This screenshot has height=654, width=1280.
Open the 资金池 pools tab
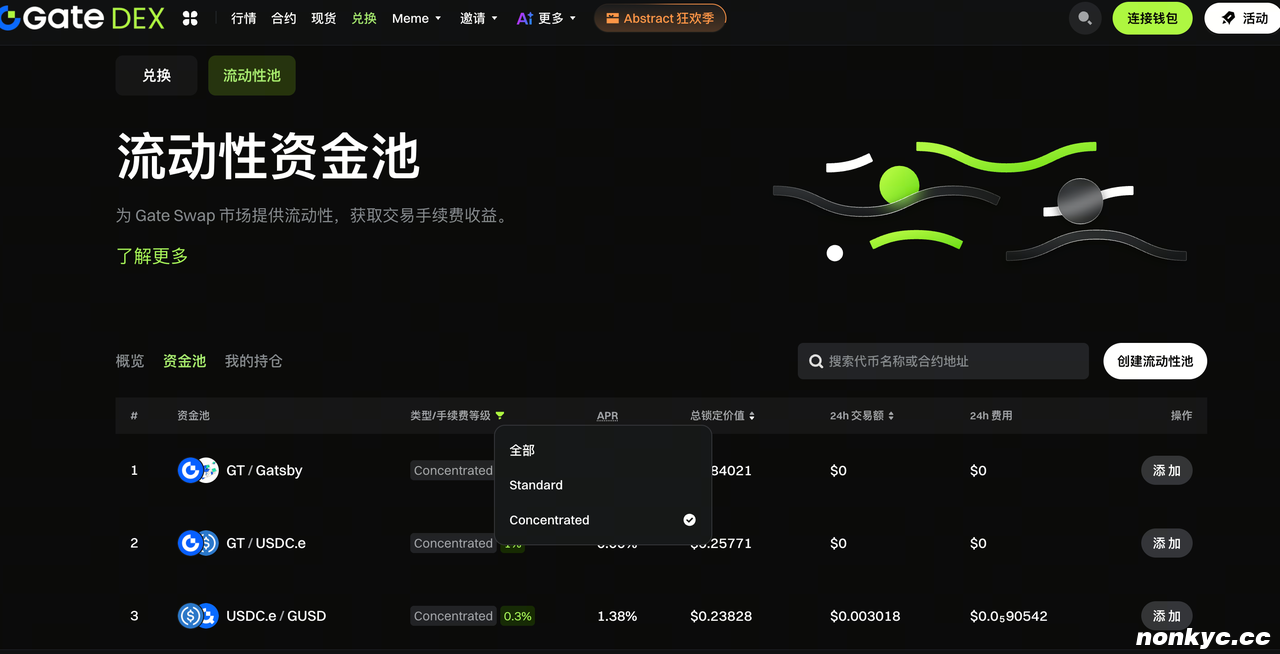[185, 361]
